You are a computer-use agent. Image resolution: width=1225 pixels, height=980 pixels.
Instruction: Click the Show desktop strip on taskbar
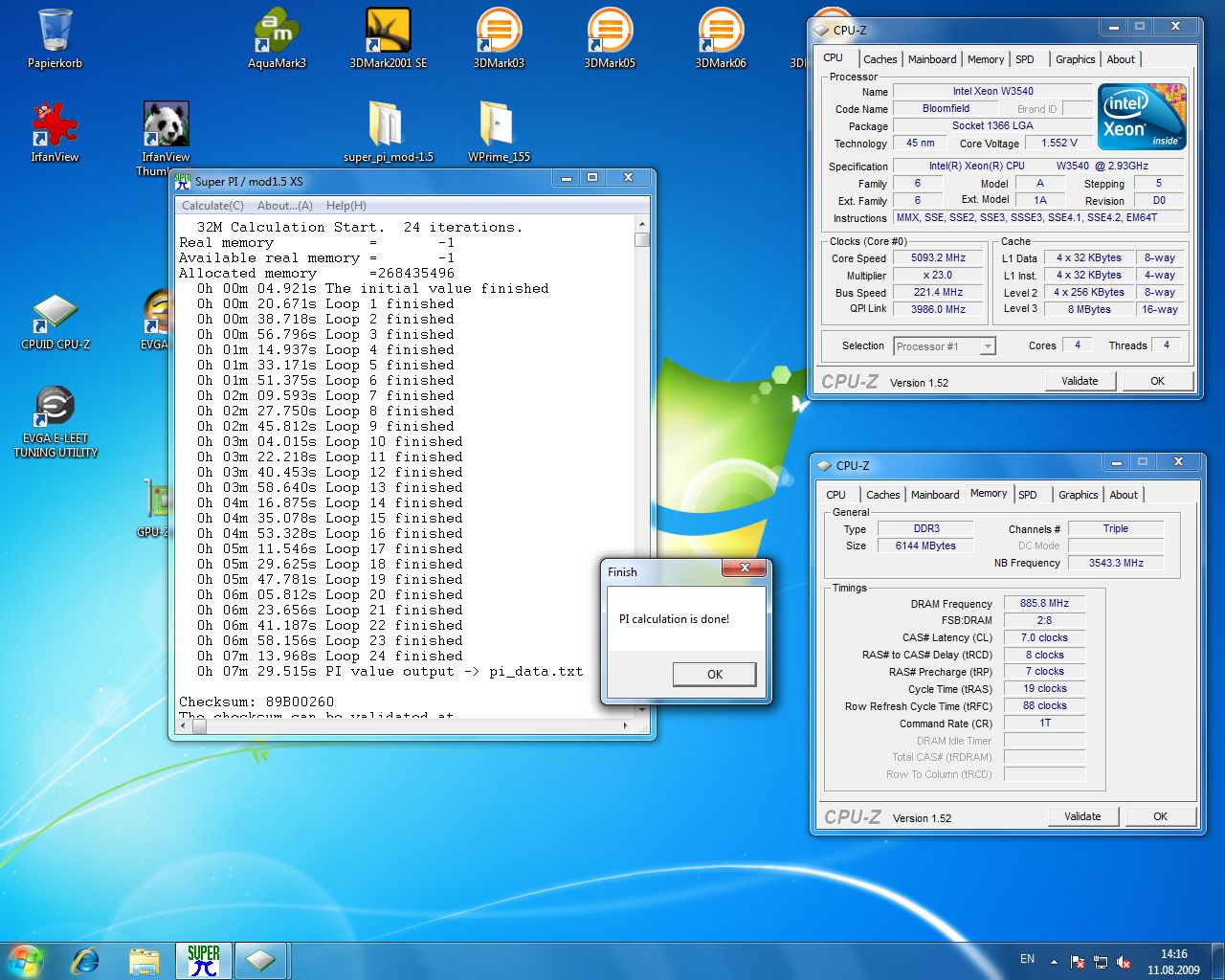1217,961
